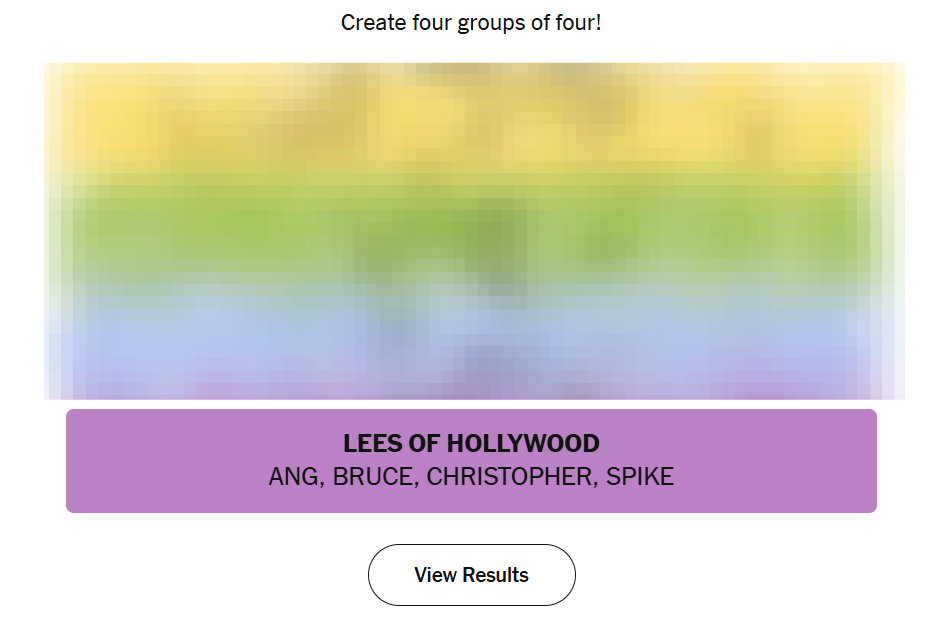The image size is (943, 630).
Task: Click the "Create four groups of four!" heading
Action: point(471,22)
